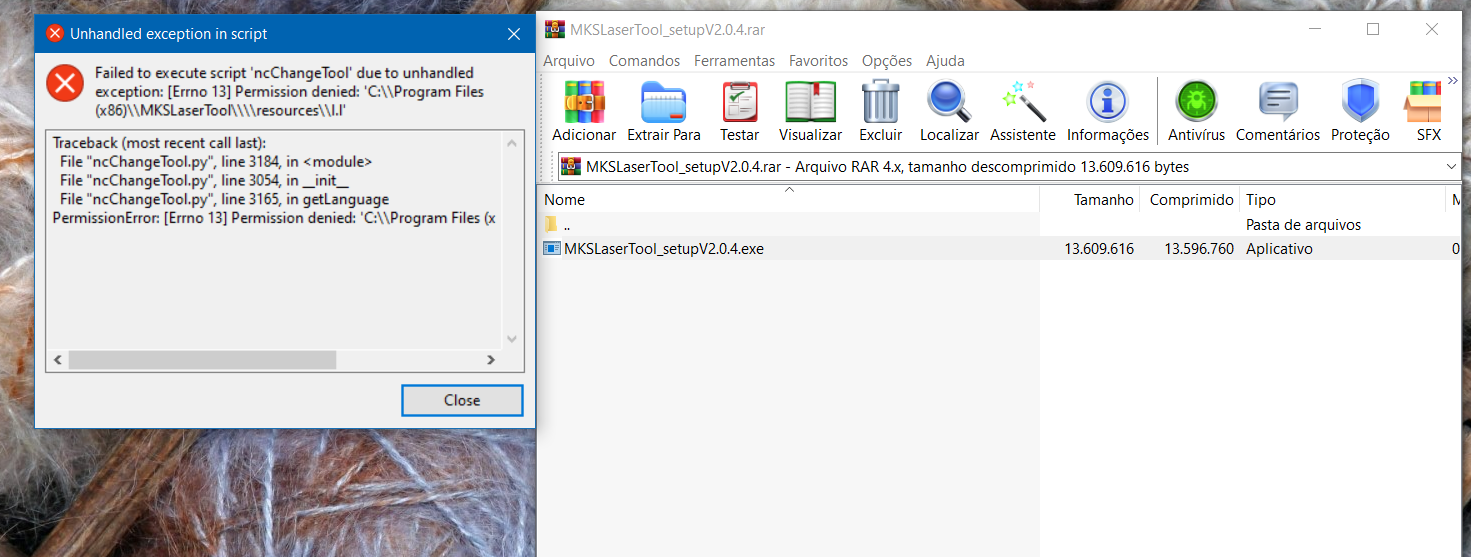The height and width of the screenshot is (557, 1471).
Task: Click the Localizar magnifier icon
Action: tap(949, 102)
